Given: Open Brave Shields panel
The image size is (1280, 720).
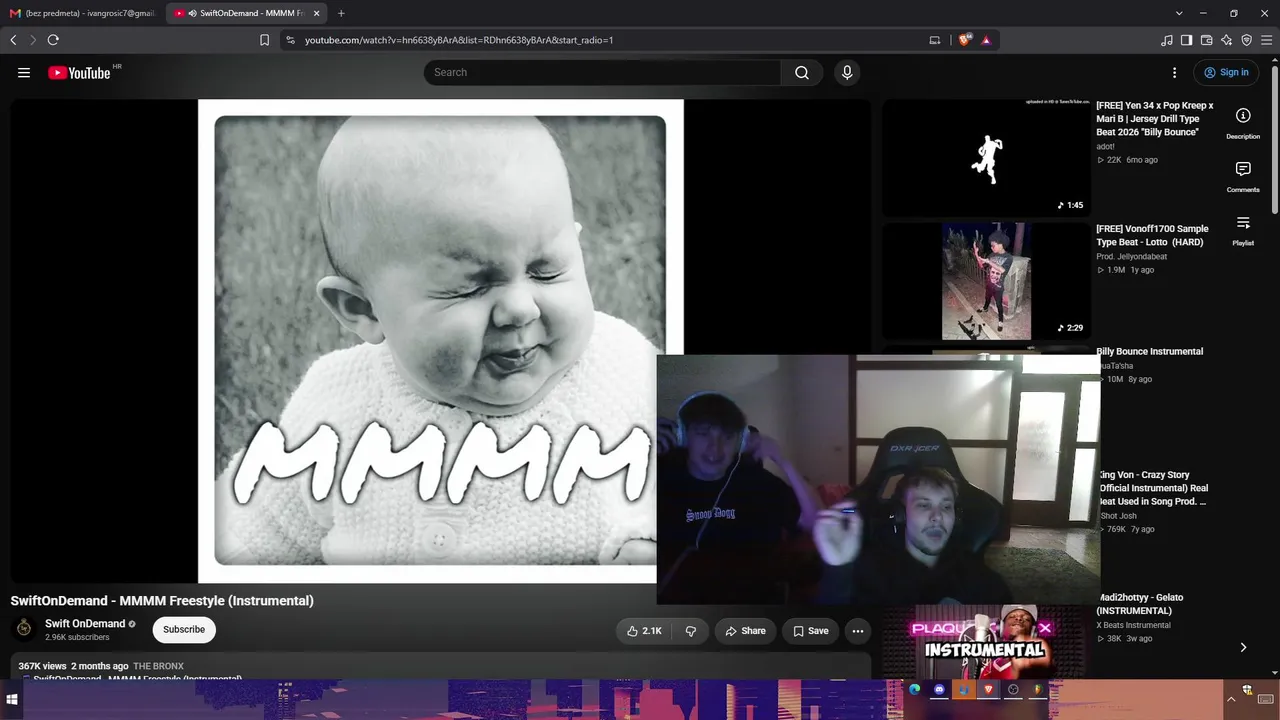Looking at the screenshot, I should click(965, 40).
